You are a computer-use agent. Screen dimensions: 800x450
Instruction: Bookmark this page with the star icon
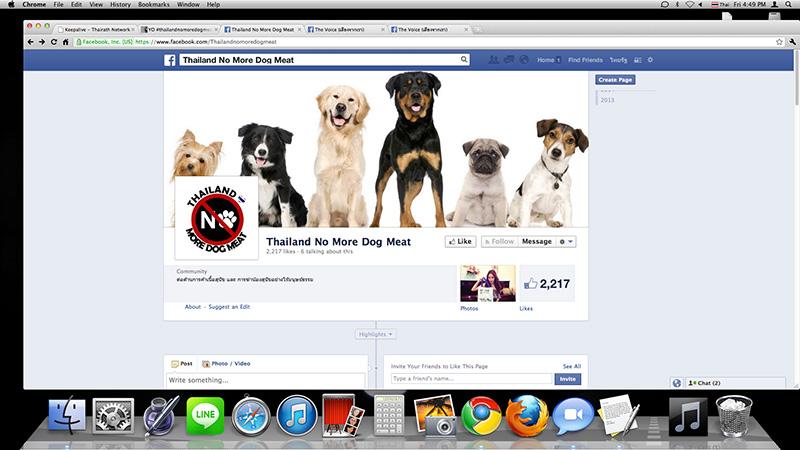(x=779, y=42)
